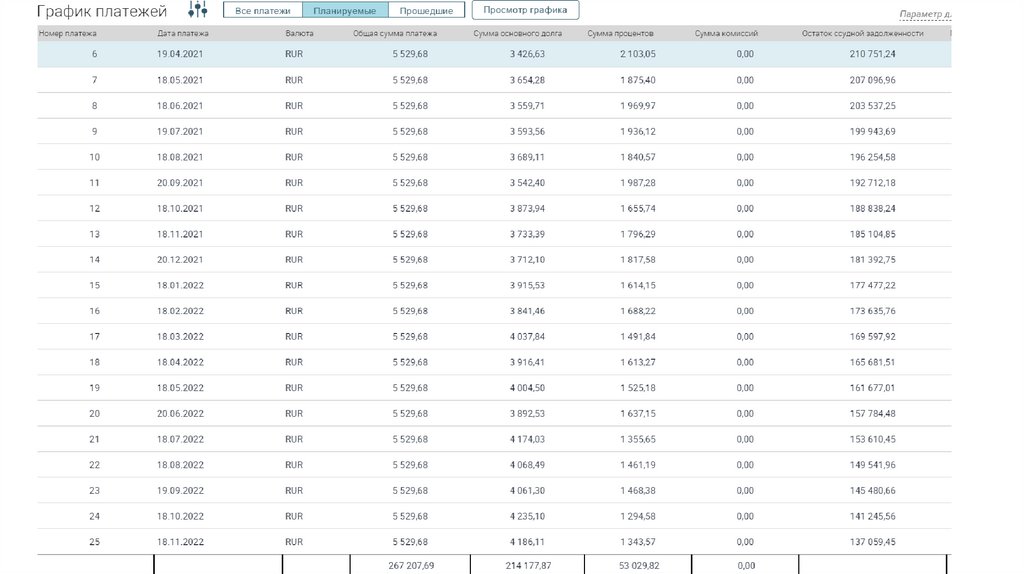Click the 'Сумма основного долга' column header
1024x574 pixels.
coord(517,33)
